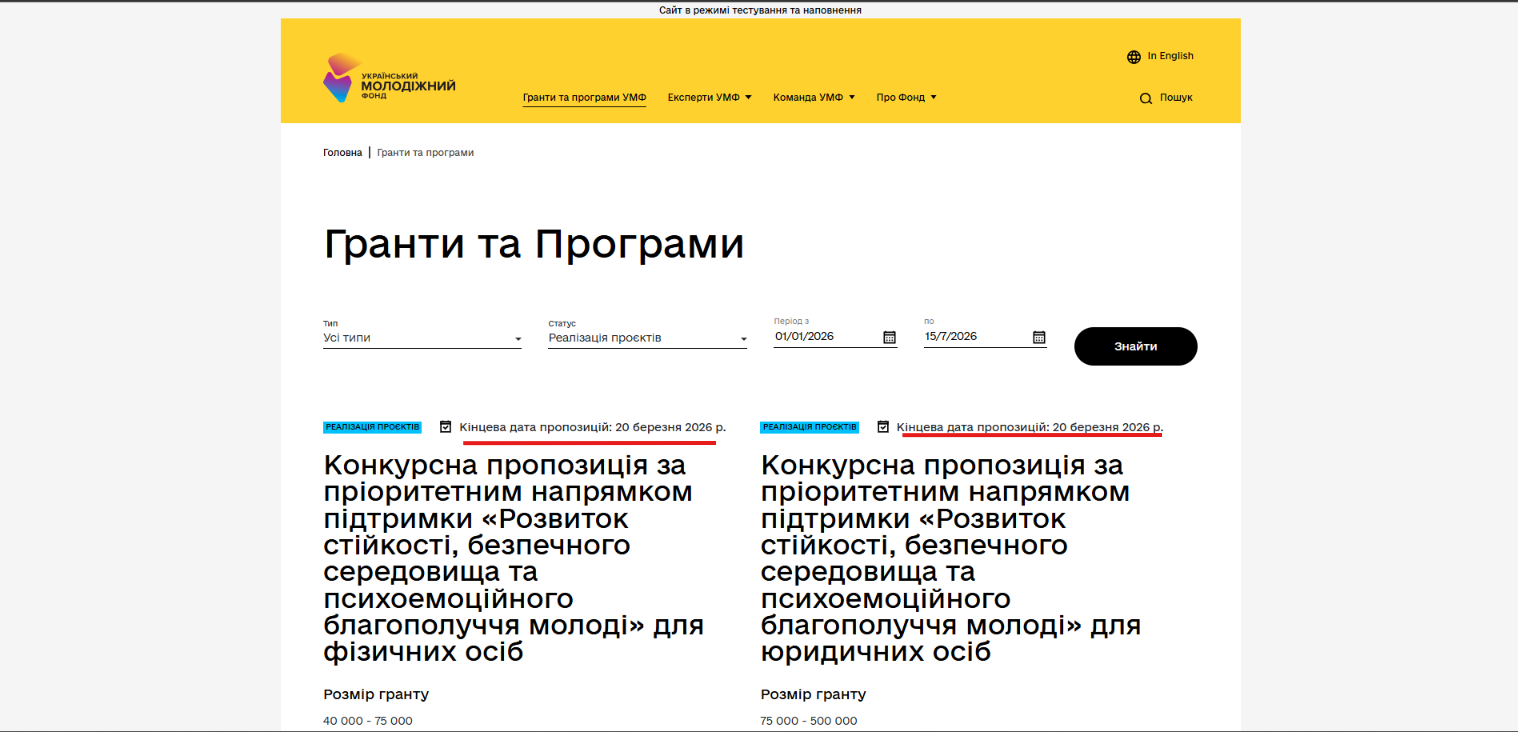Click calendar icon of legal entities grant card
The image size is (1518, 732).
pos(883,427)
